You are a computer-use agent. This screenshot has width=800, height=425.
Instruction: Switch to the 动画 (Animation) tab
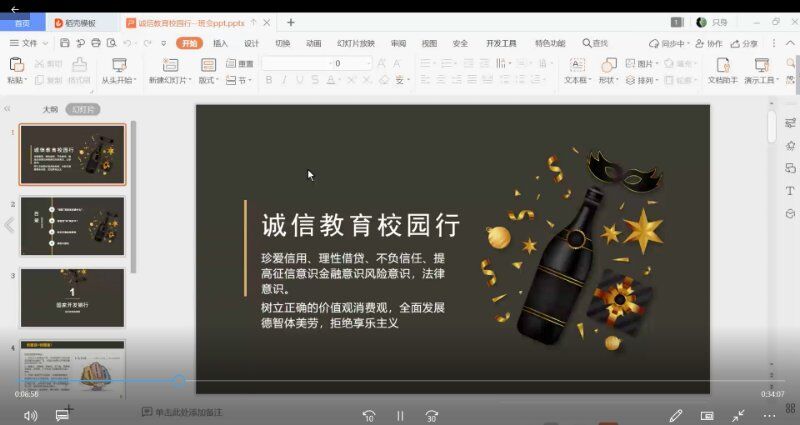tap(313, 43)
